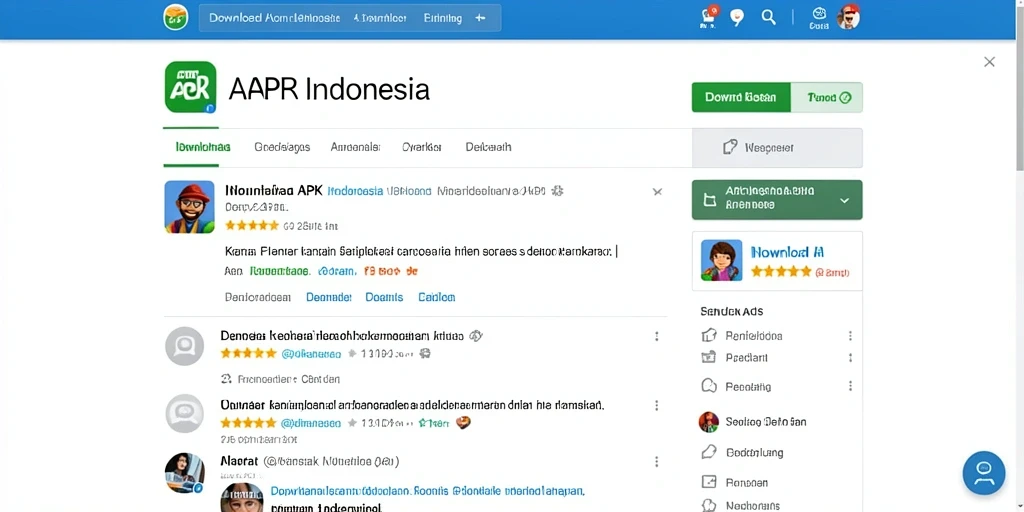The height and width of the screenshot is (512, 1024).
Task: Open three-dot menu next to 'Peooitiig'
Action: pos(850,386)
